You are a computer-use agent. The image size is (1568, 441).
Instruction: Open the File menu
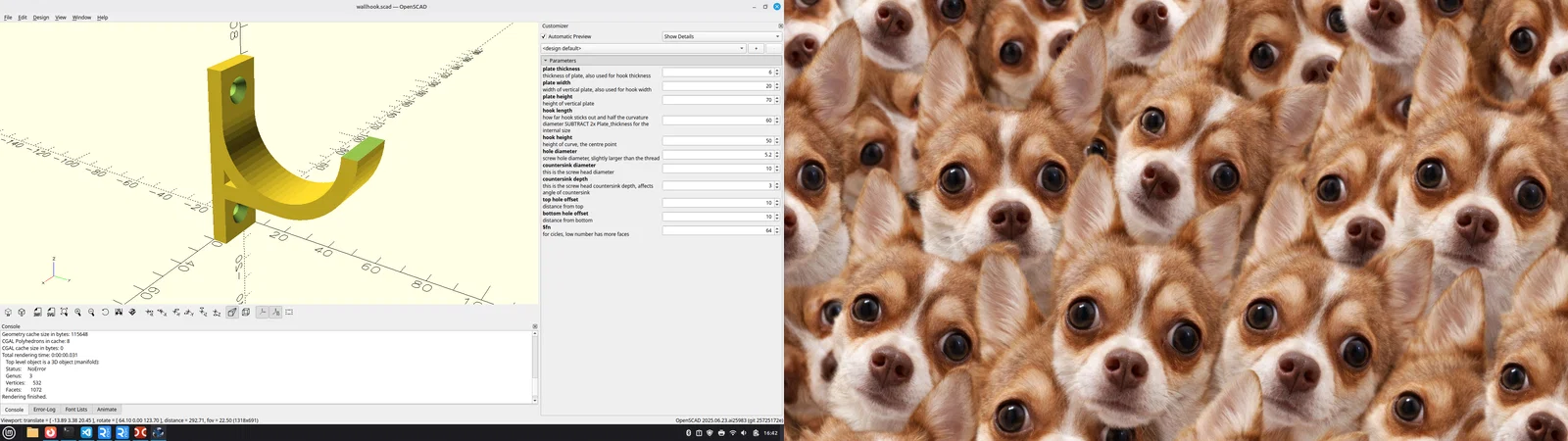click(x=8, y=18)
